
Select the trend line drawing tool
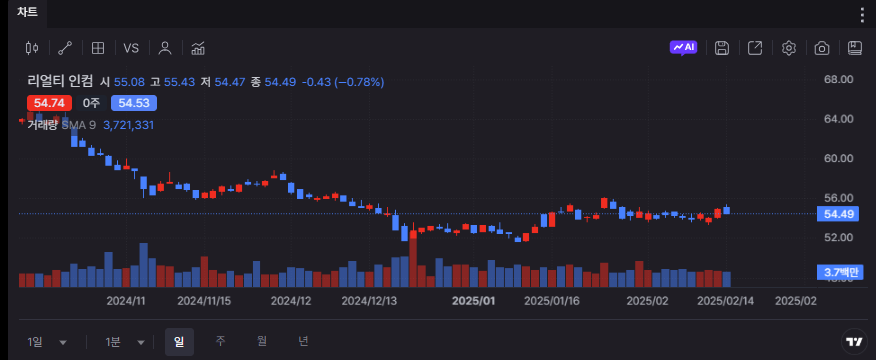coord(65,48)
